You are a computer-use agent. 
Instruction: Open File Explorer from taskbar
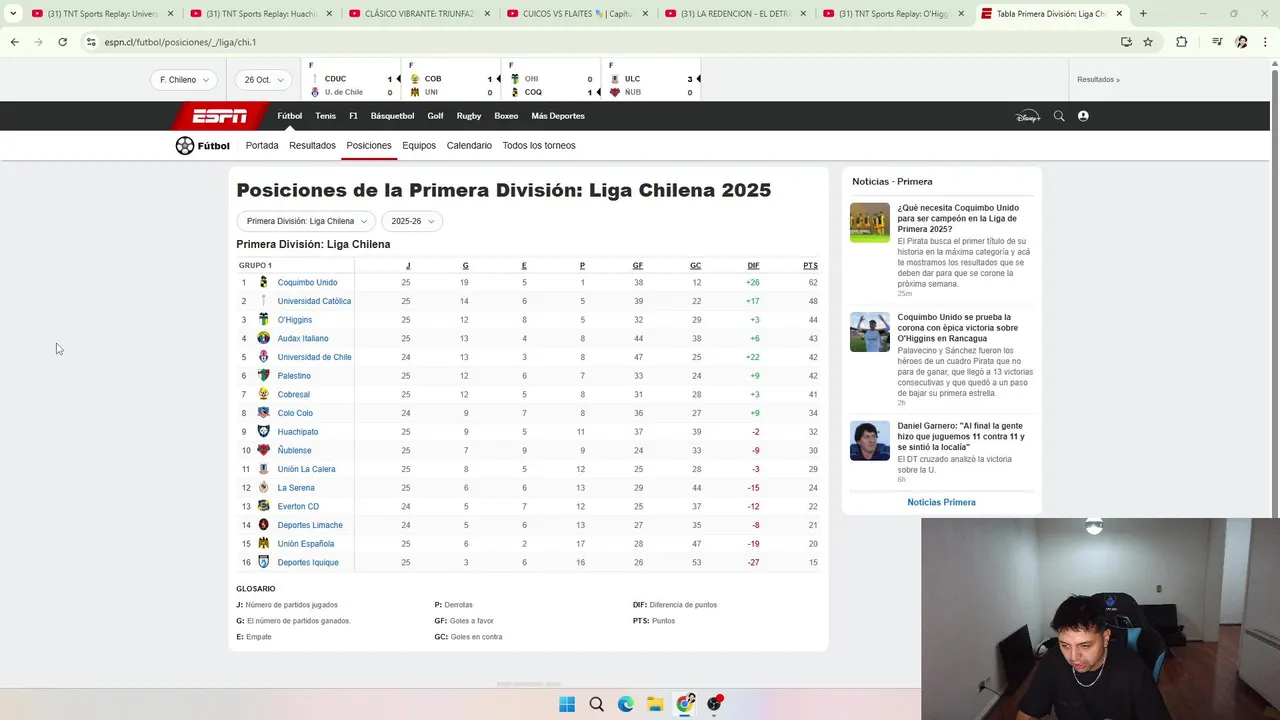(655, 704)
